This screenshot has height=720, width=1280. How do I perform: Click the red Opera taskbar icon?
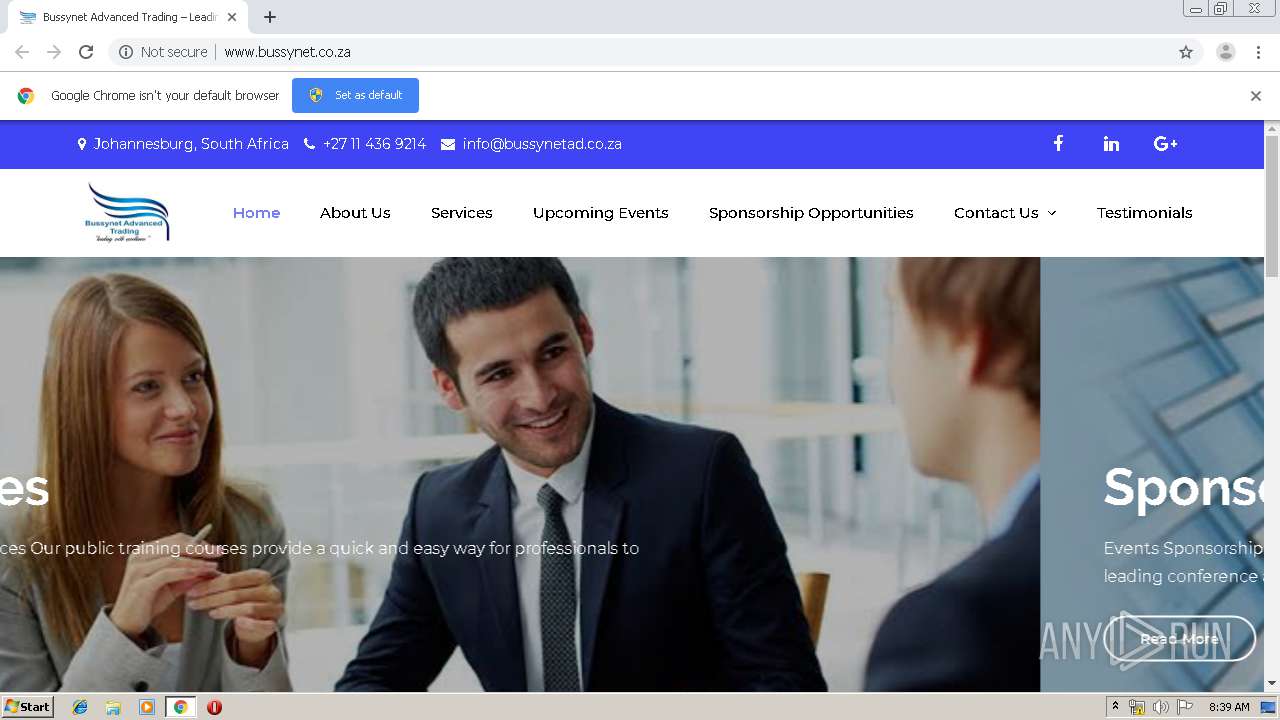(x=214, y=707)
